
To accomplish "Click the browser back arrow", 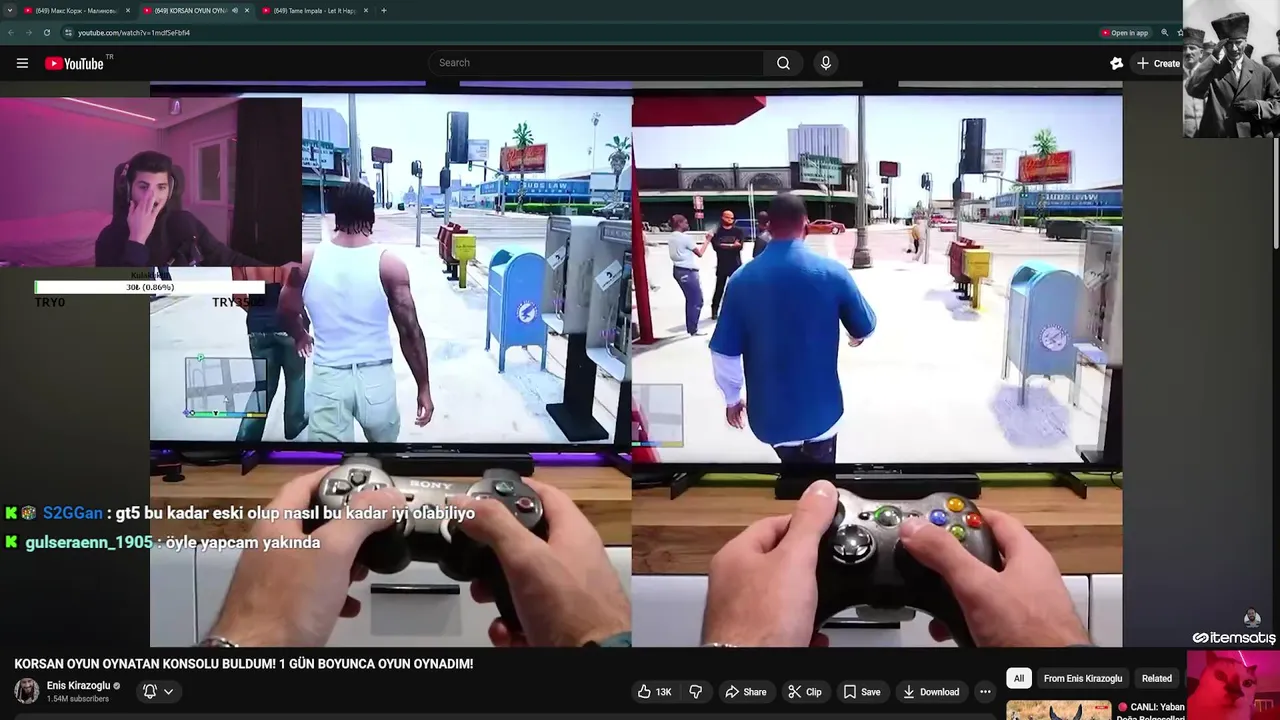I will pyautogui.click(x=11, y=32).
